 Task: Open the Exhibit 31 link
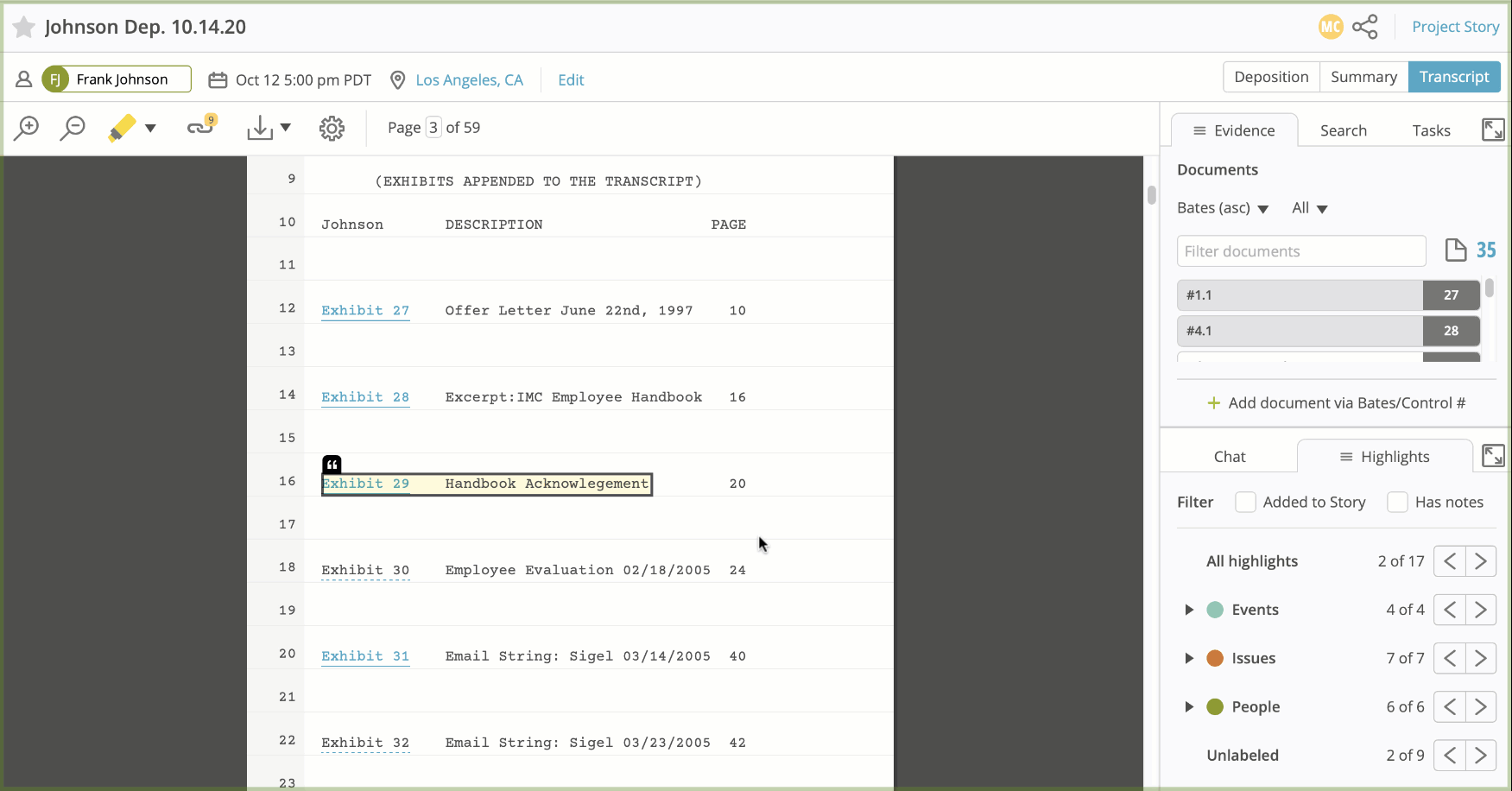pos(365,656)
